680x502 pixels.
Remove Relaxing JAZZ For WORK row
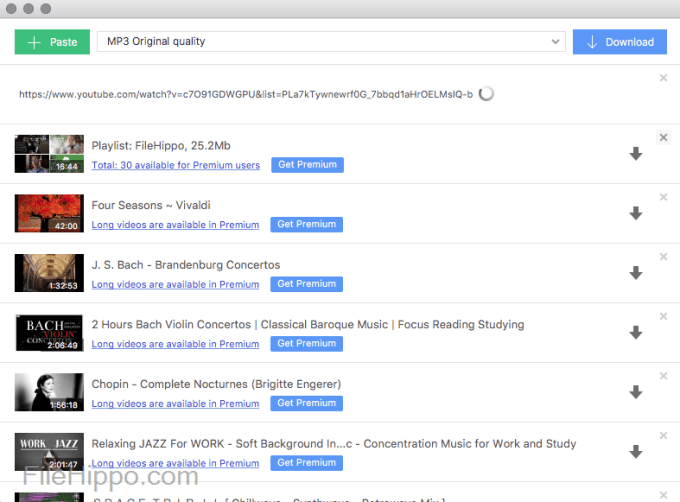pos(663,436)
